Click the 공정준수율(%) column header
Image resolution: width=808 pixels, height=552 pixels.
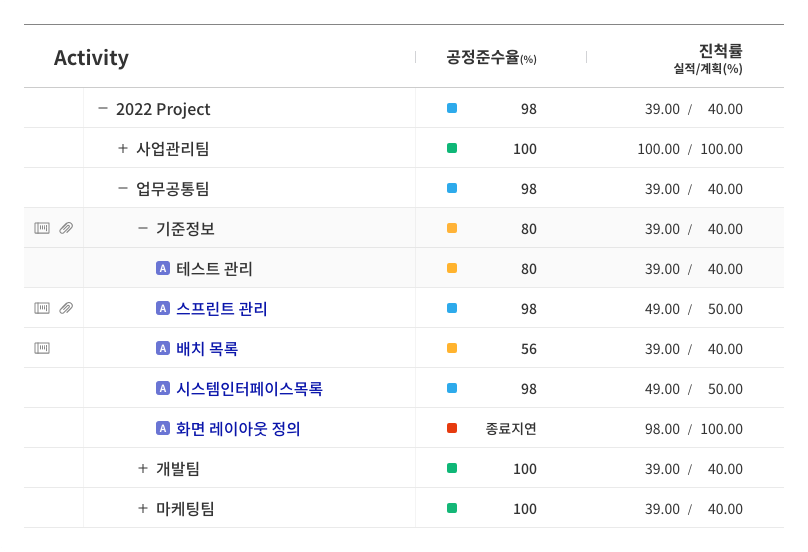491,57
